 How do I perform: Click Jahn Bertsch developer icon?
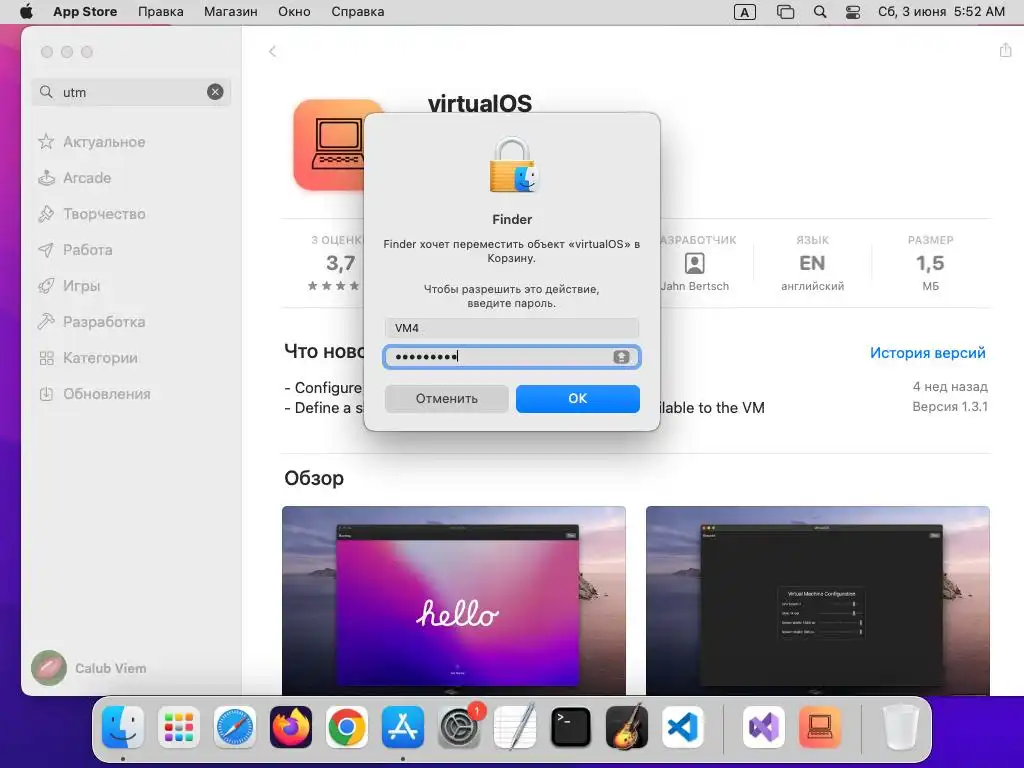pyautogui.click(x=694, y=263)
